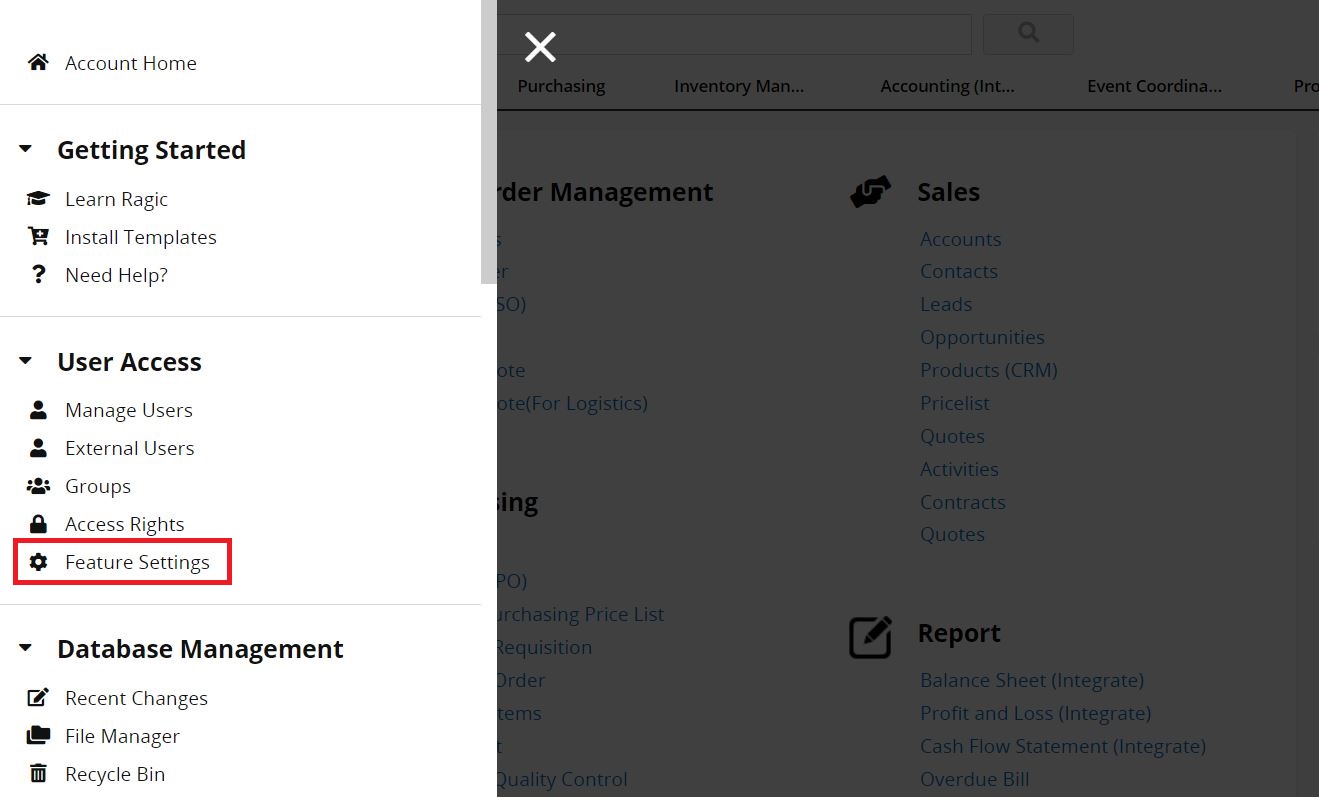Click the Install Templates cart icon
The width and height of the screenshot is (1319, 797).
point(38,236)
